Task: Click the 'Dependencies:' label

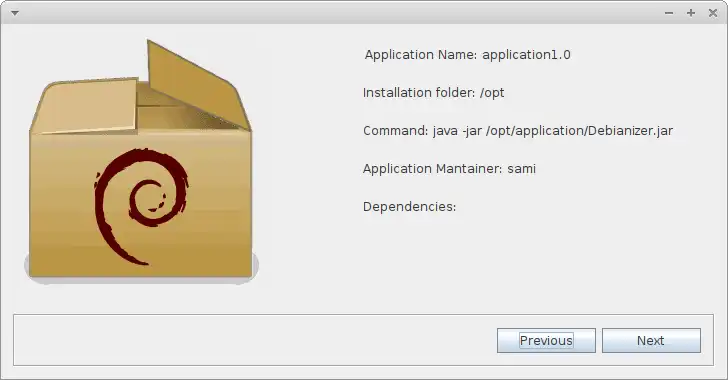Action: coord(410,207)
